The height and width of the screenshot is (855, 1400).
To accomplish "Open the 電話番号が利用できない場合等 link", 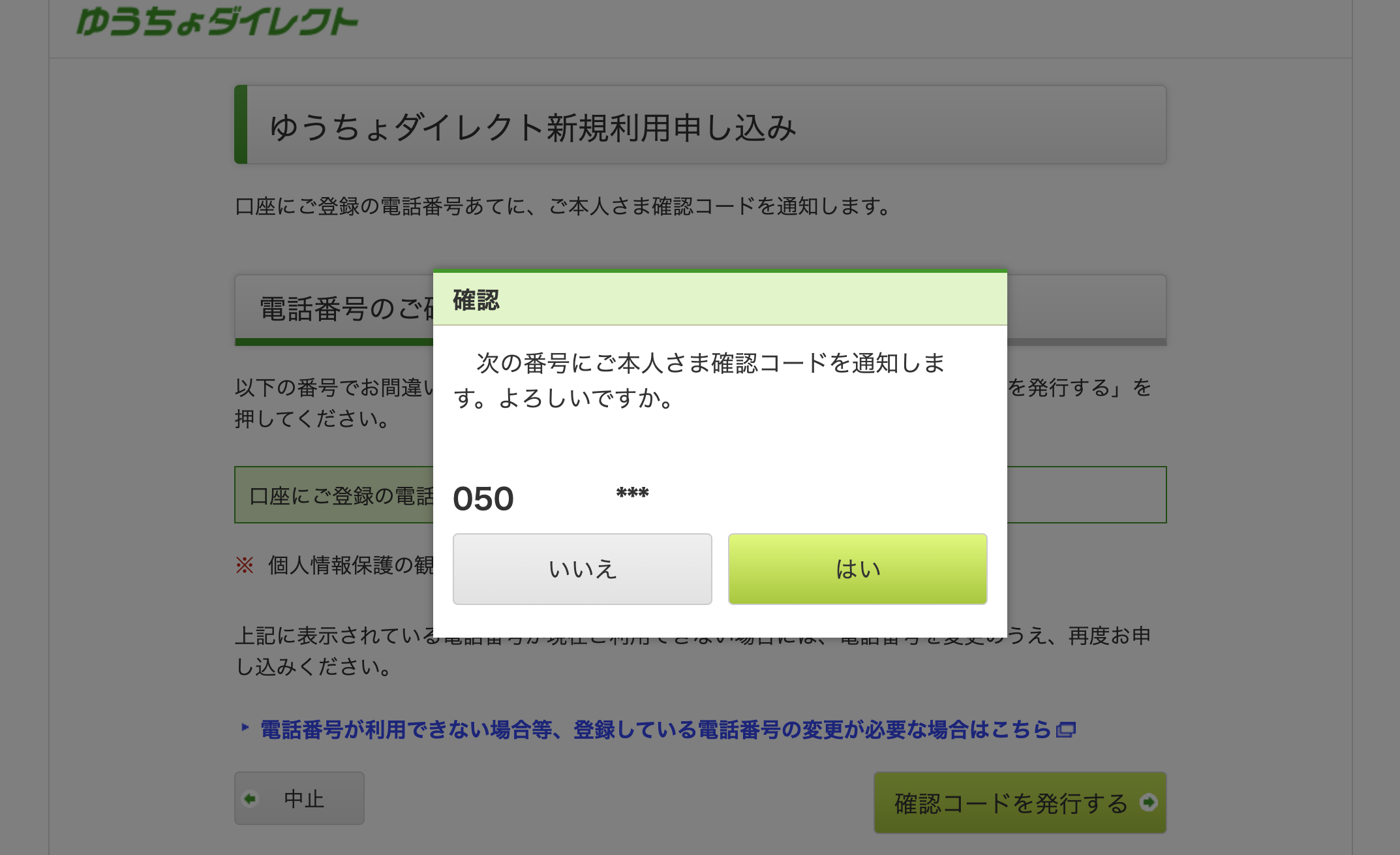I will [x=655, y=730].
